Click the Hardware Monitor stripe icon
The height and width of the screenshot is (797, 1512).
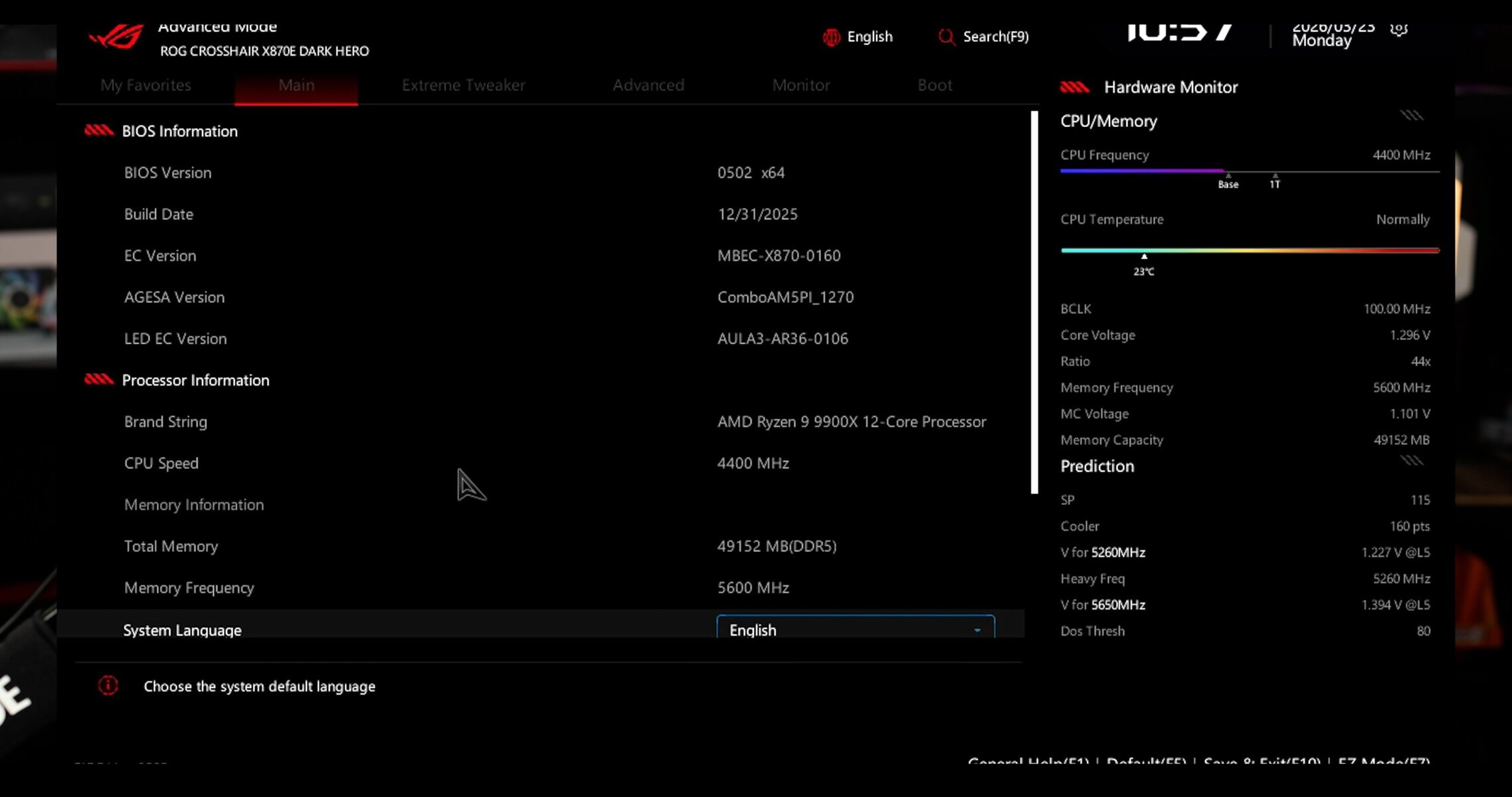point(1074,87)
